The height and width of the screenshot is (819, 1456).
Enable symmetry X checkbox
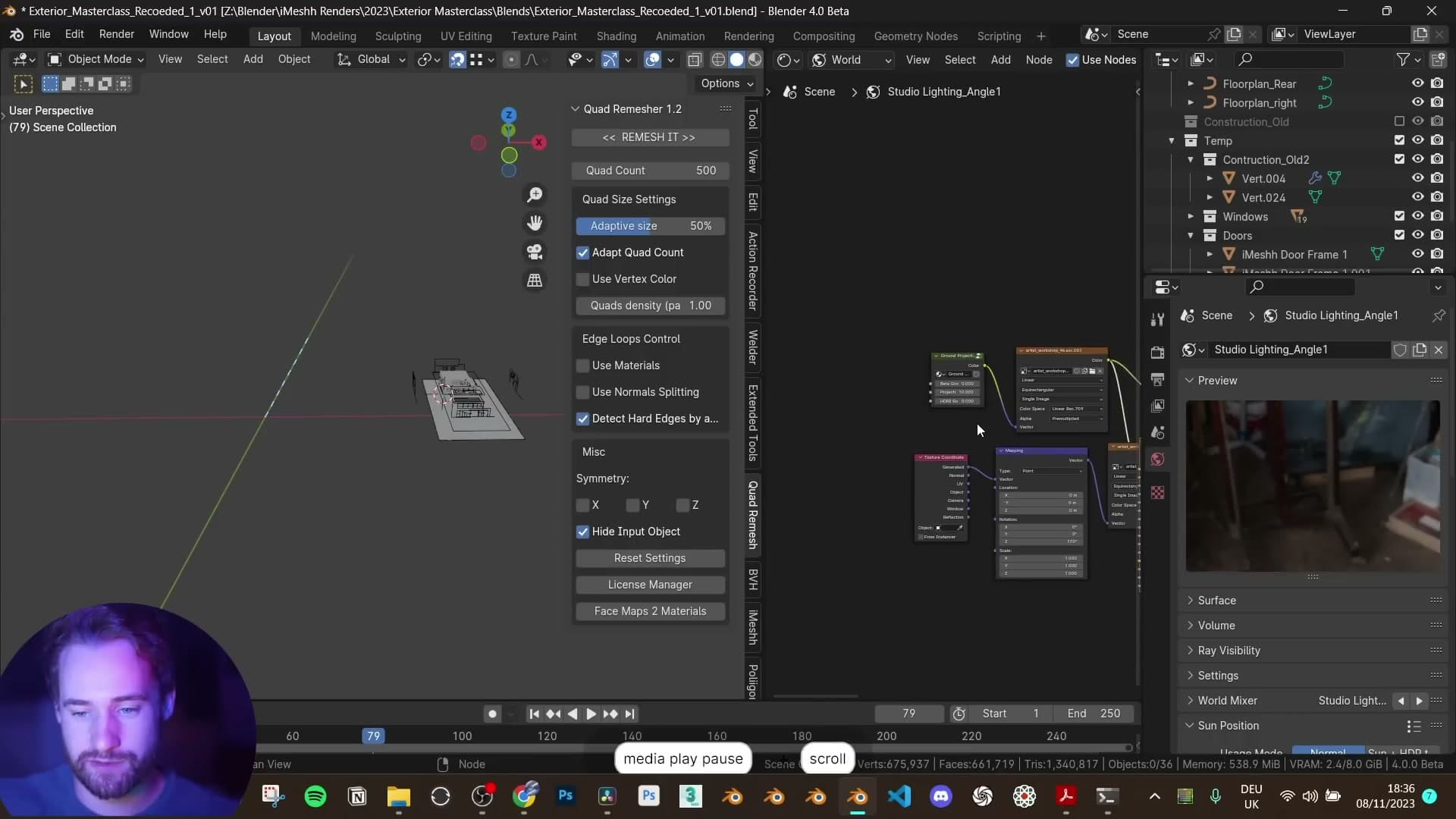pos(582,505)
